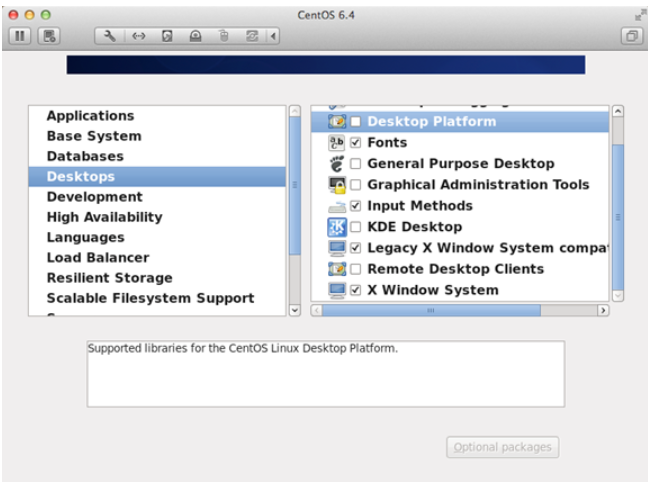Image resolution: width=648 pixels, height=482 pixels.
Task: Check General Purpose Desktop checkbox
Action: [x=355, y=164]
